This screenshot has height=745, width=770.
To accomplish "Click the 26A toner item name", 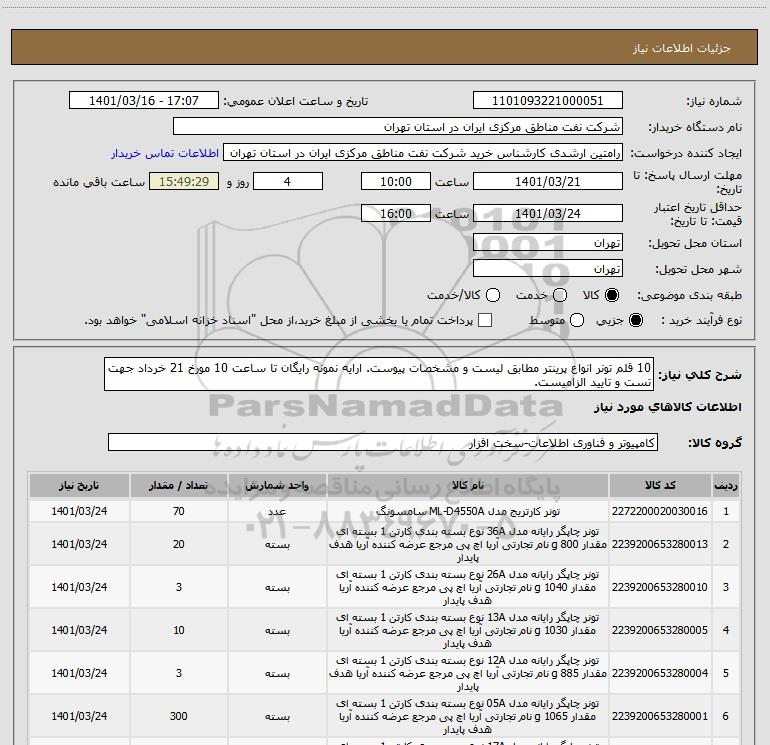I will [x=468, y=587].
